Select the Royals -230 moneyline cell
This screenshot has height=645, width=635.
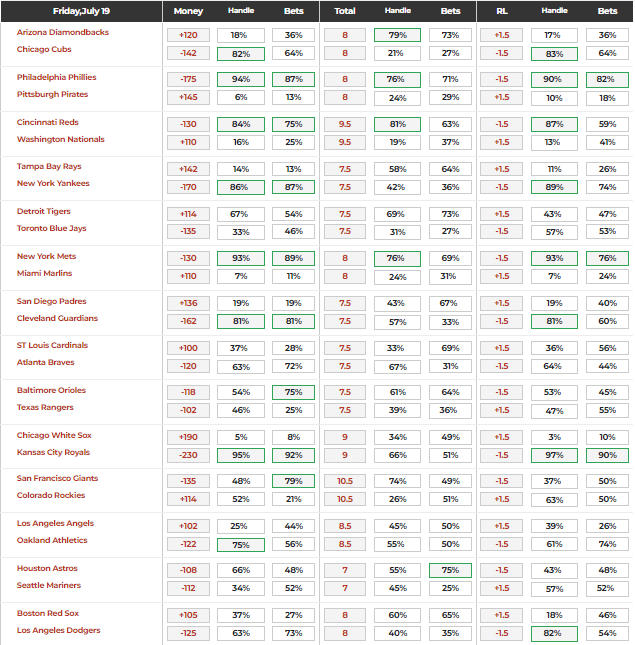tap(188, 455)
